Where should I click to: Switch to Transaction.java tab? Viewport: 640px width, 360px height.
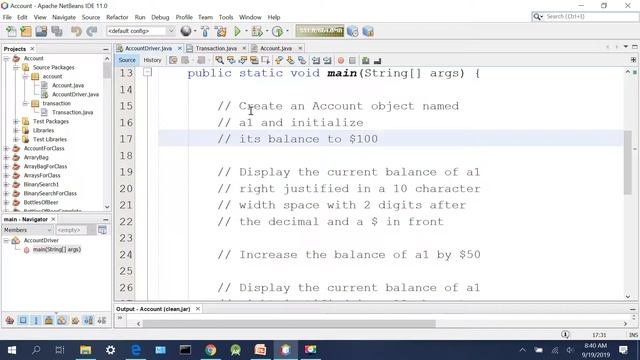[x=216, y=48]
